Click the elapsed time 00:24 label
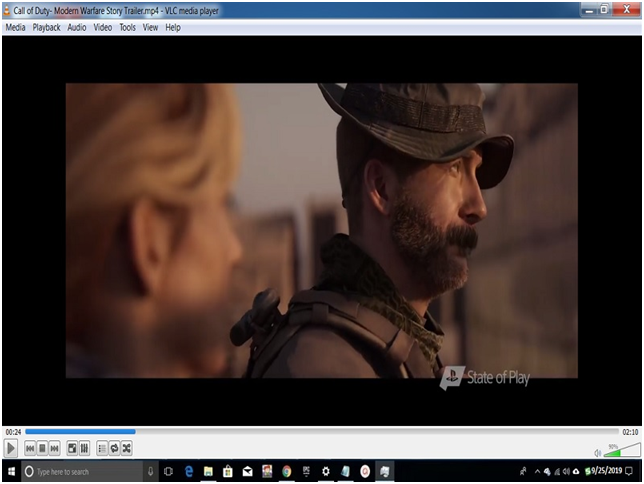Screen dimensions: 644x484 (x=13, y=432)
